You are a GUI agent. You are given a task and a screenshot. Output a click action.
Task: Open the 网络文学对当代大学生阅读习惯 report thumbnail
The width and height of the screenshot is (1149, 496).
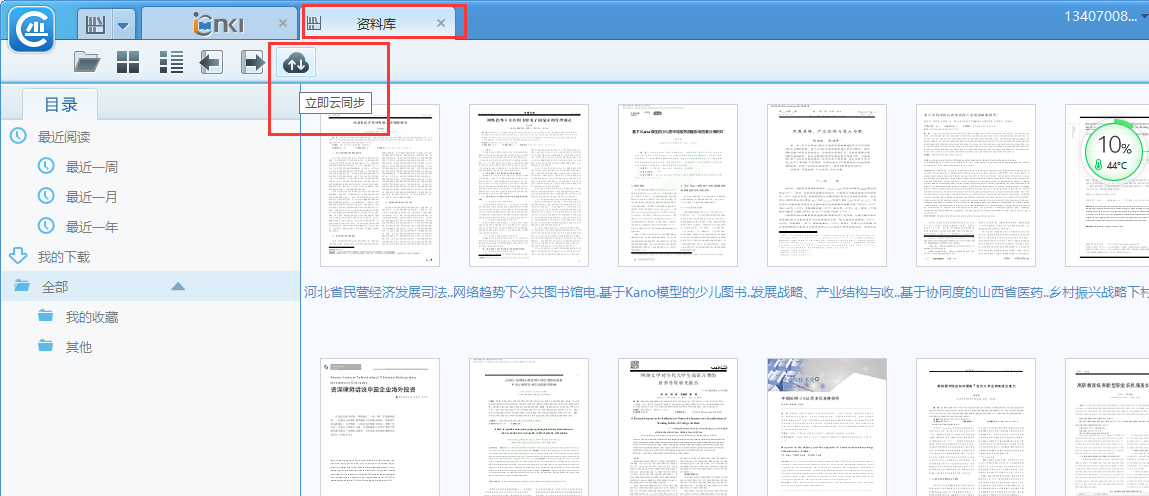pyautogui.click(x=678, y=427)
